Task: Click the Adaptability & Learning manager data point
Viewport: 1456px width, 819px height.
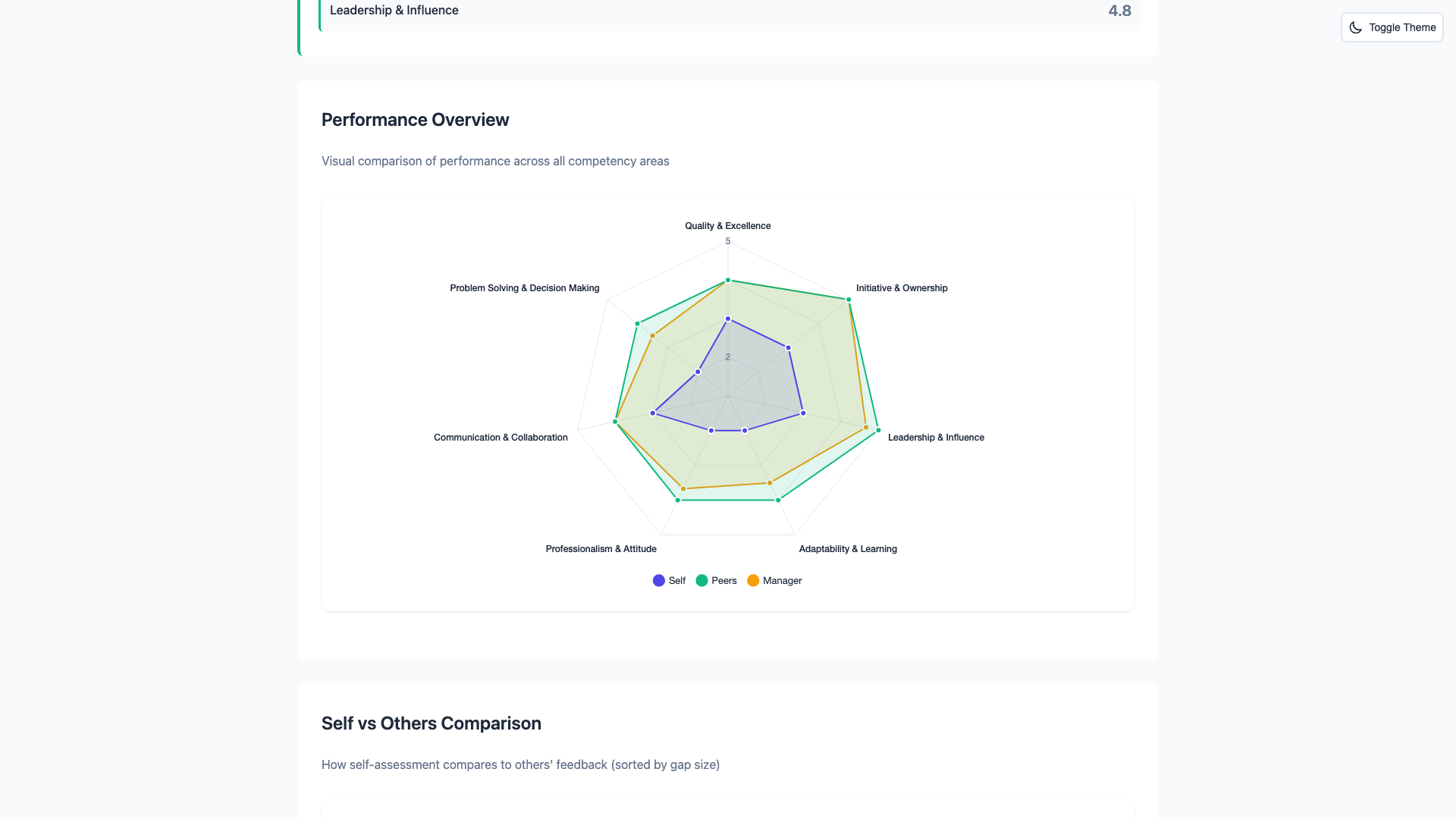Action: (x=769, y=482)
